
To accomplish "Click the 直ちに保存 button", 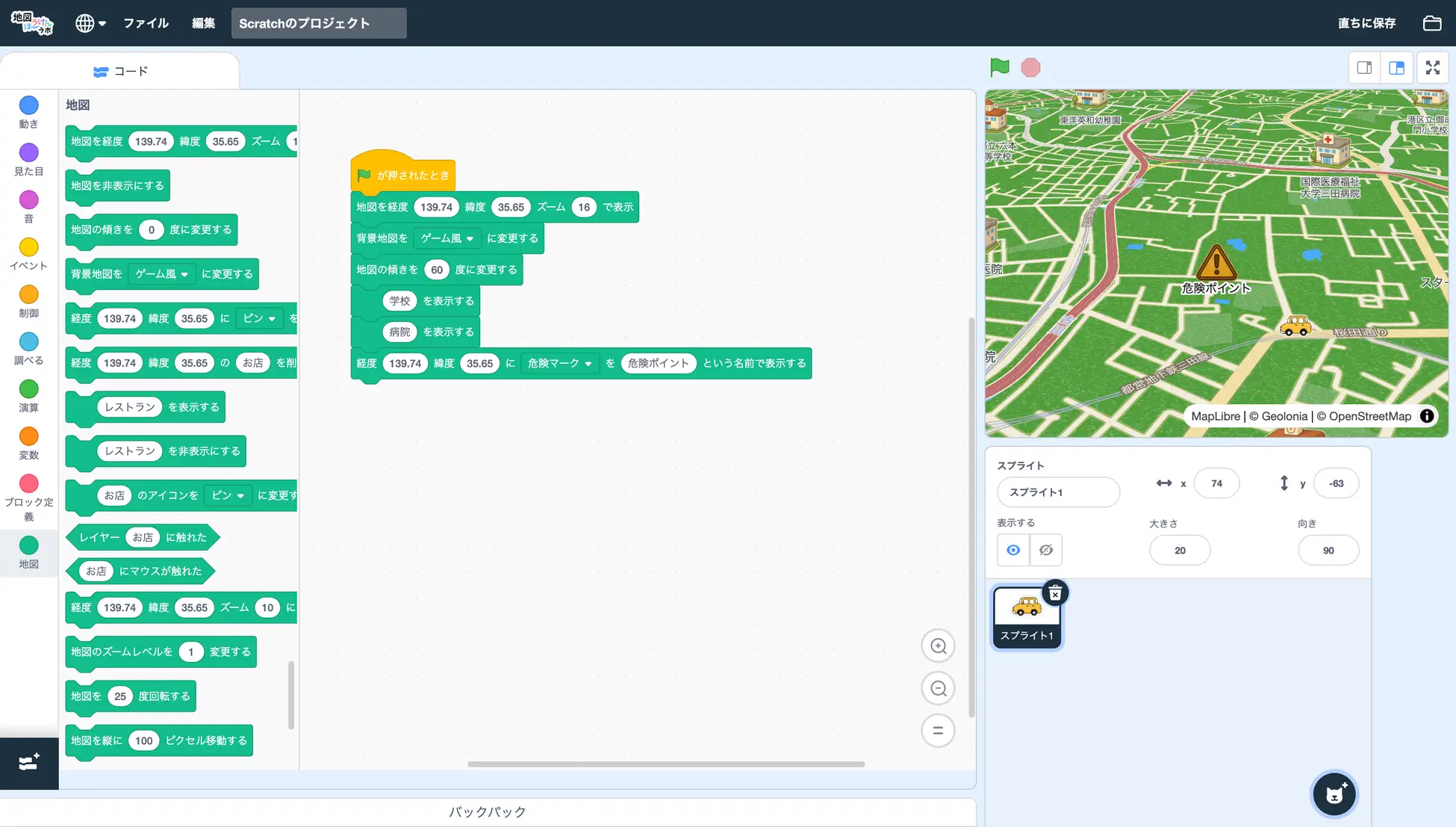I will (1366, 23).
